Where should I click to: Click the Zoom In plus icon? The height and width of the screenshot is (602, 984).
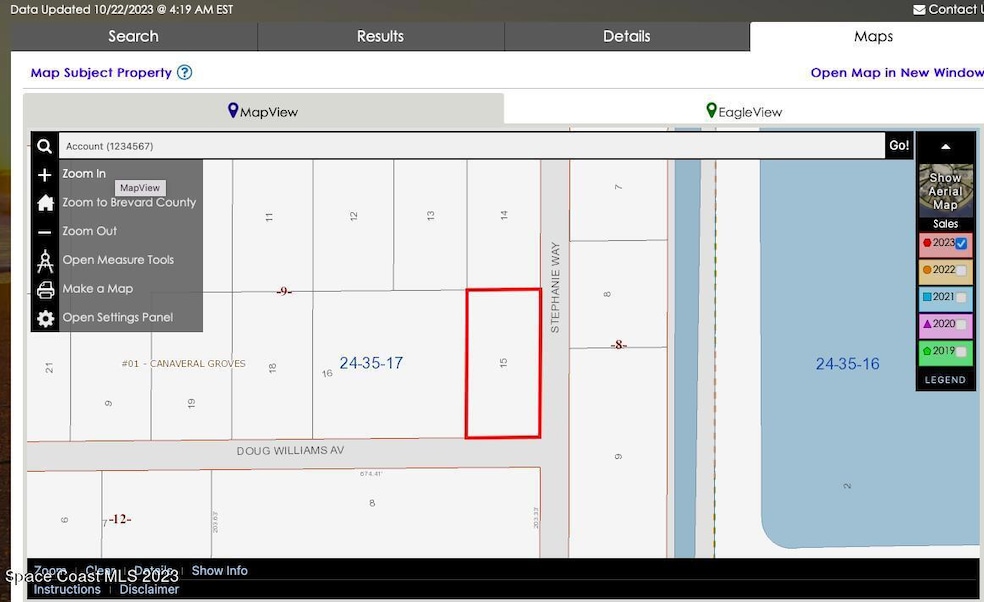tap(45, 174)
